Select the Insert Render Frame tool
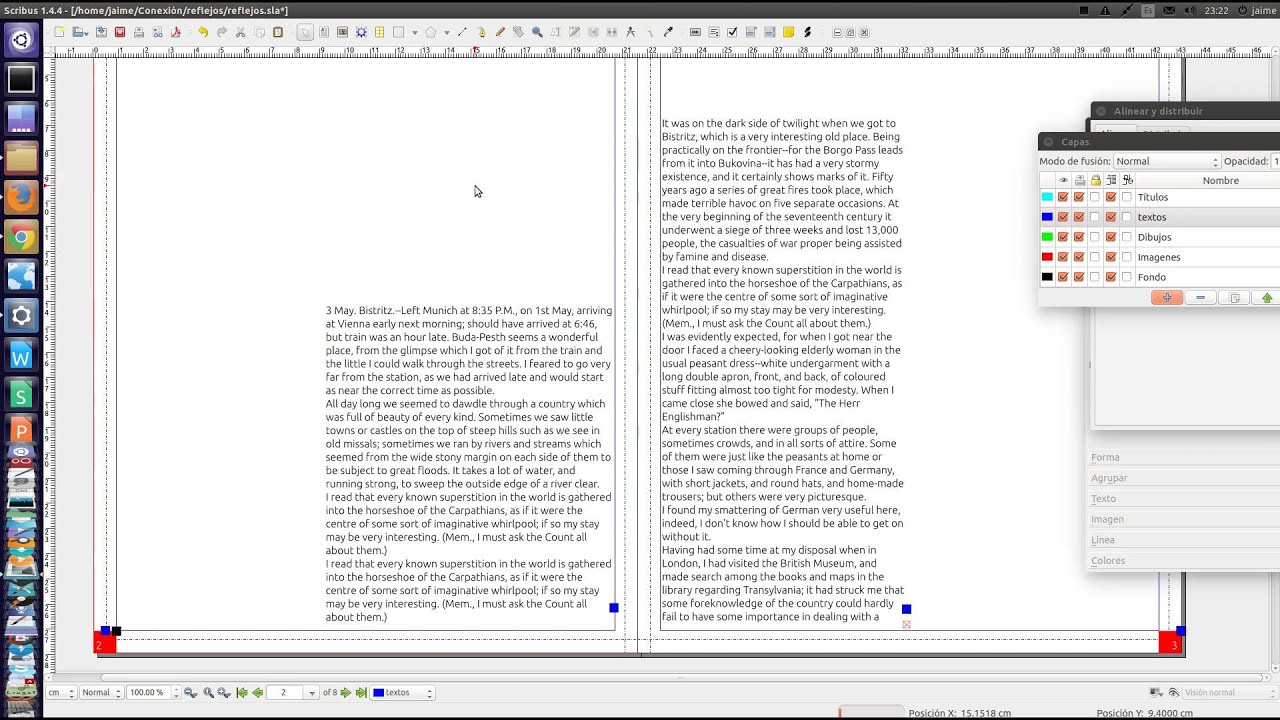Viewport: 1280px width, 720px height. (x=361, y=32)
